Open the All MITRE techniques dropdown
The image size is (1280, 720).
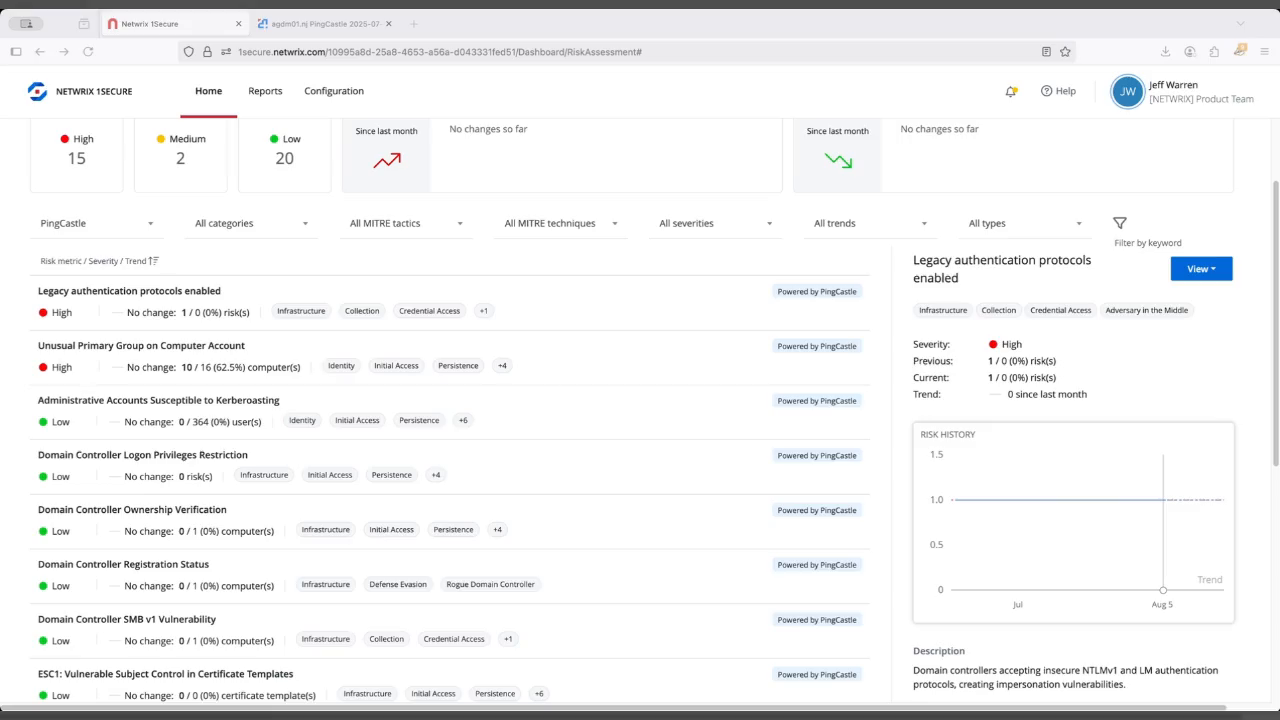(561, 224)
